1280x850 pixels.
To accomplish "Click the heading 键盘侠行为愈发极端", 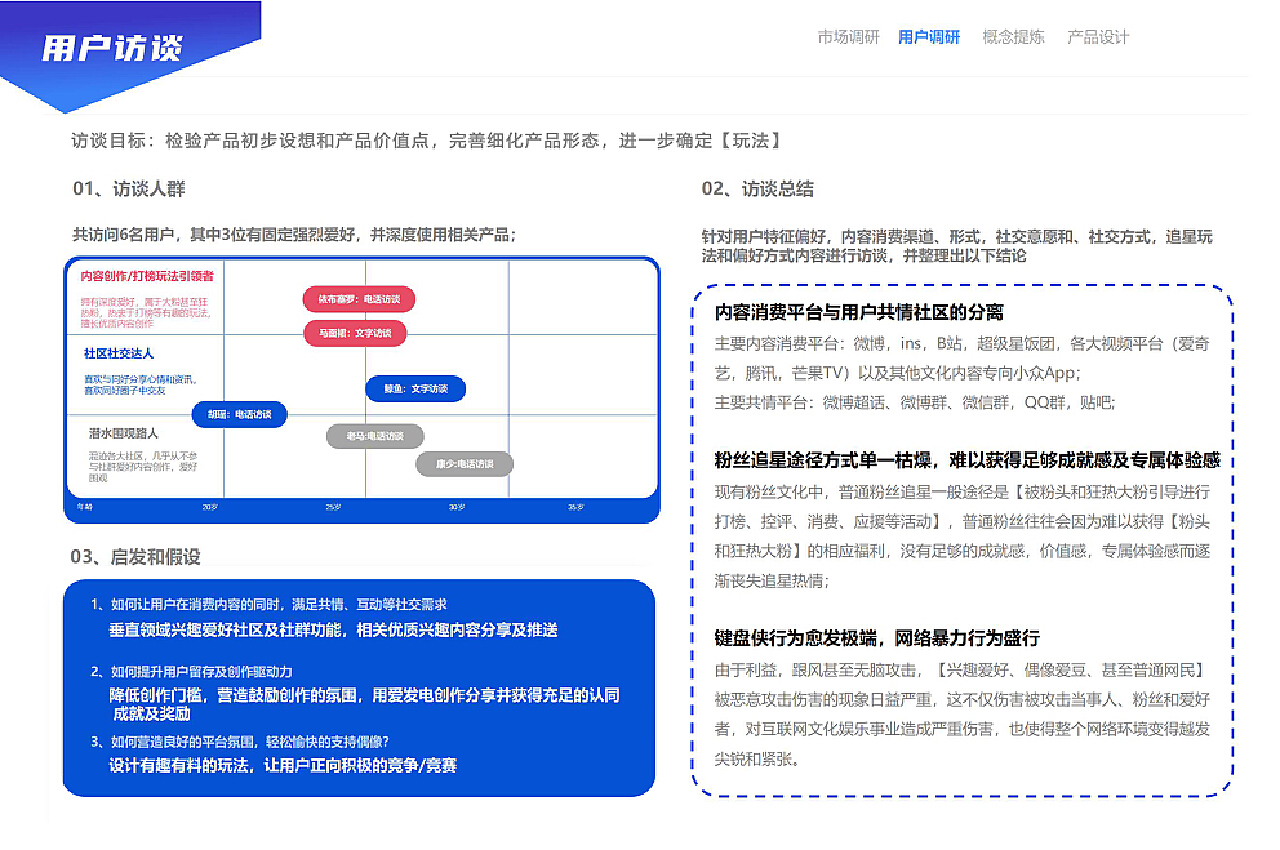I will [x=877, y=637].
